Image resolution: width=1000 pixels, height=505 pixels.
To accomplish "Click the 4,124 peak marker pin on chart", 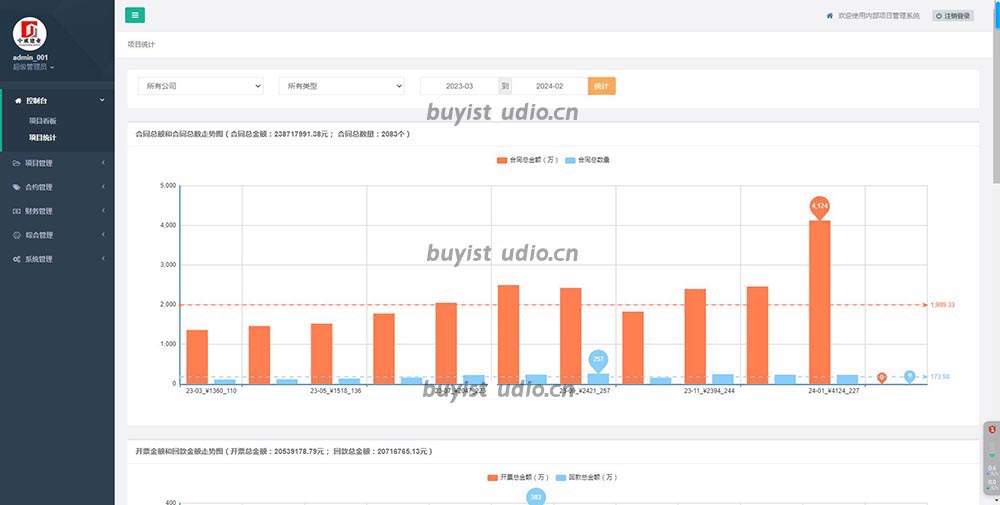I will 819,206.
